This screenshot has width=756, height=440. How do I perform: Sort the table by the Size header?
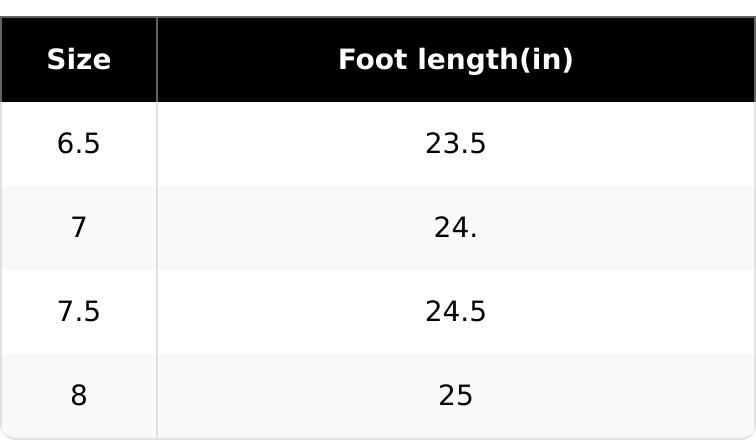79,60
